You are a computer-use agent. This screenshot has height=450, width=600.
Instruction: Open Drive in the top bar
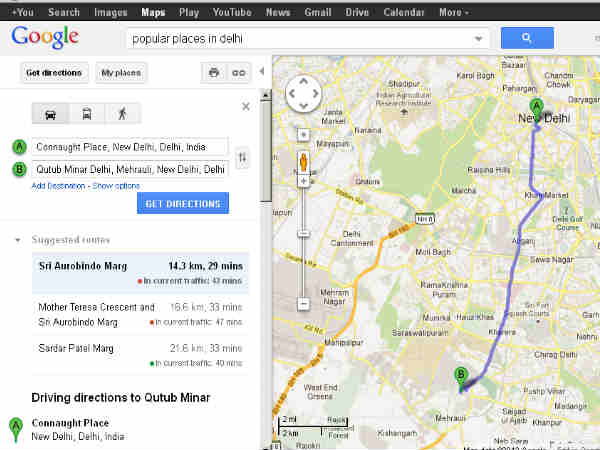pos(357,12)
